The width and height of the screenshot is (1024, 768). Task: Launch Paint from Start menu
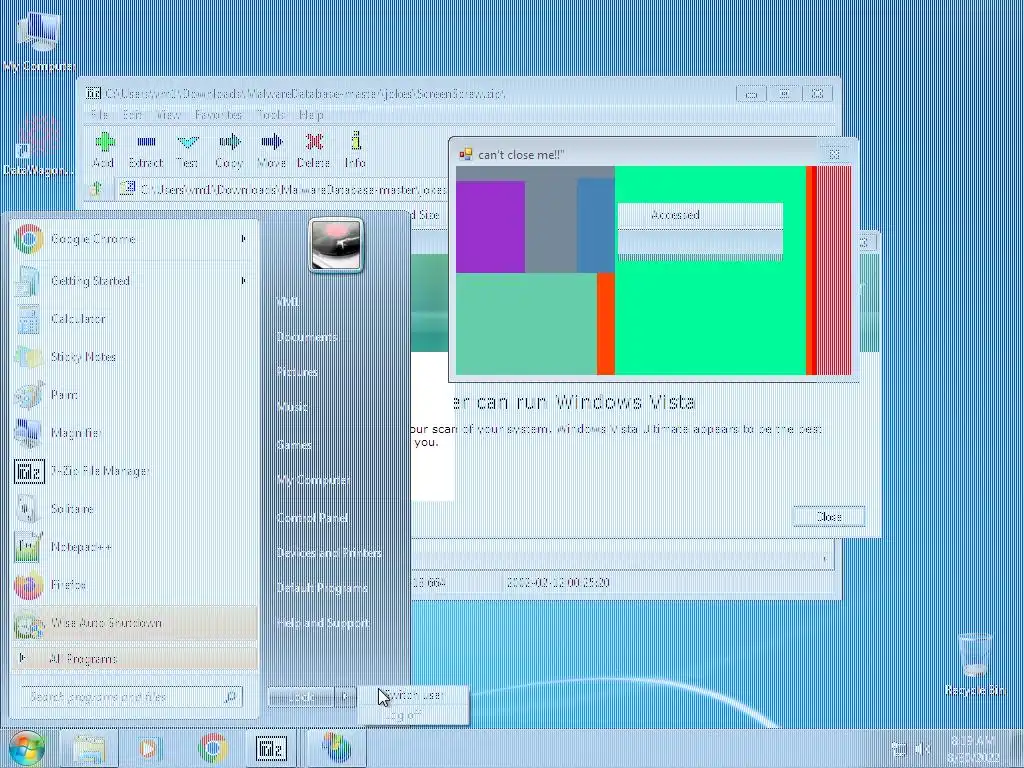click(x=135, y=394)
